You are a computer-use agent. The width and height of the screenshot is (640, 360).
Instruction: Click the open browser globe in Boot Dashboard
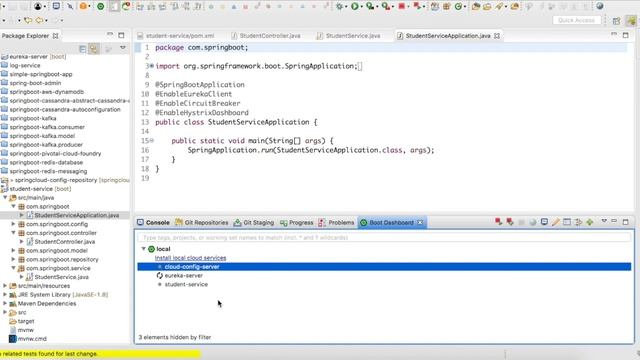click(533, 222)
